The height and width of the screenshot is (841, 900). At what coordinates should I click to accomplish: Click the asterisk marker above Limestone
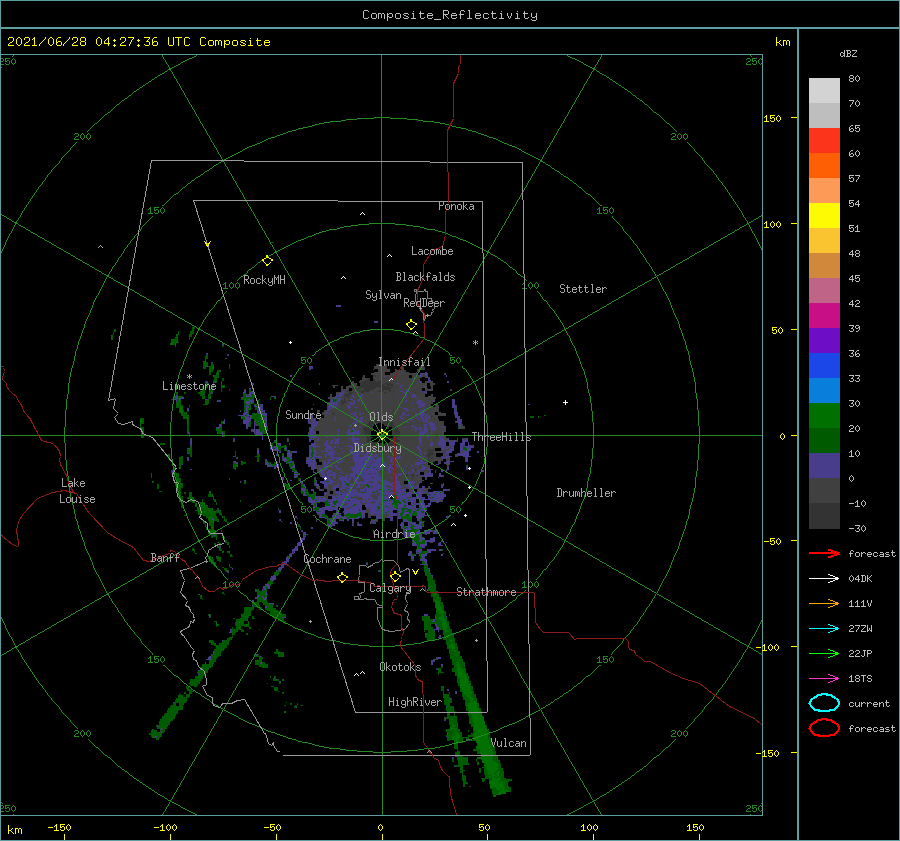[189, 377]
